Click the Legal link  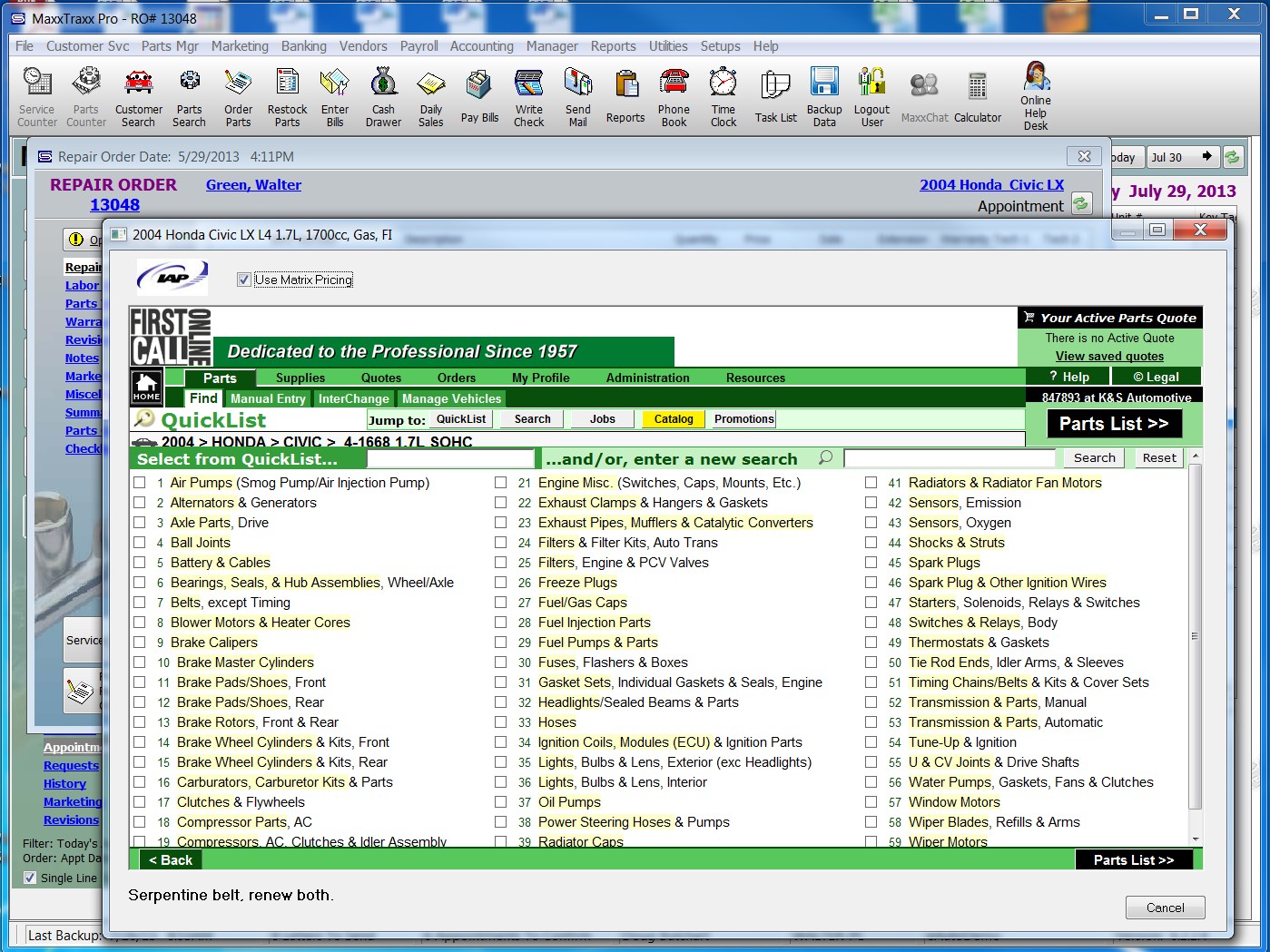coord(1157,377)
